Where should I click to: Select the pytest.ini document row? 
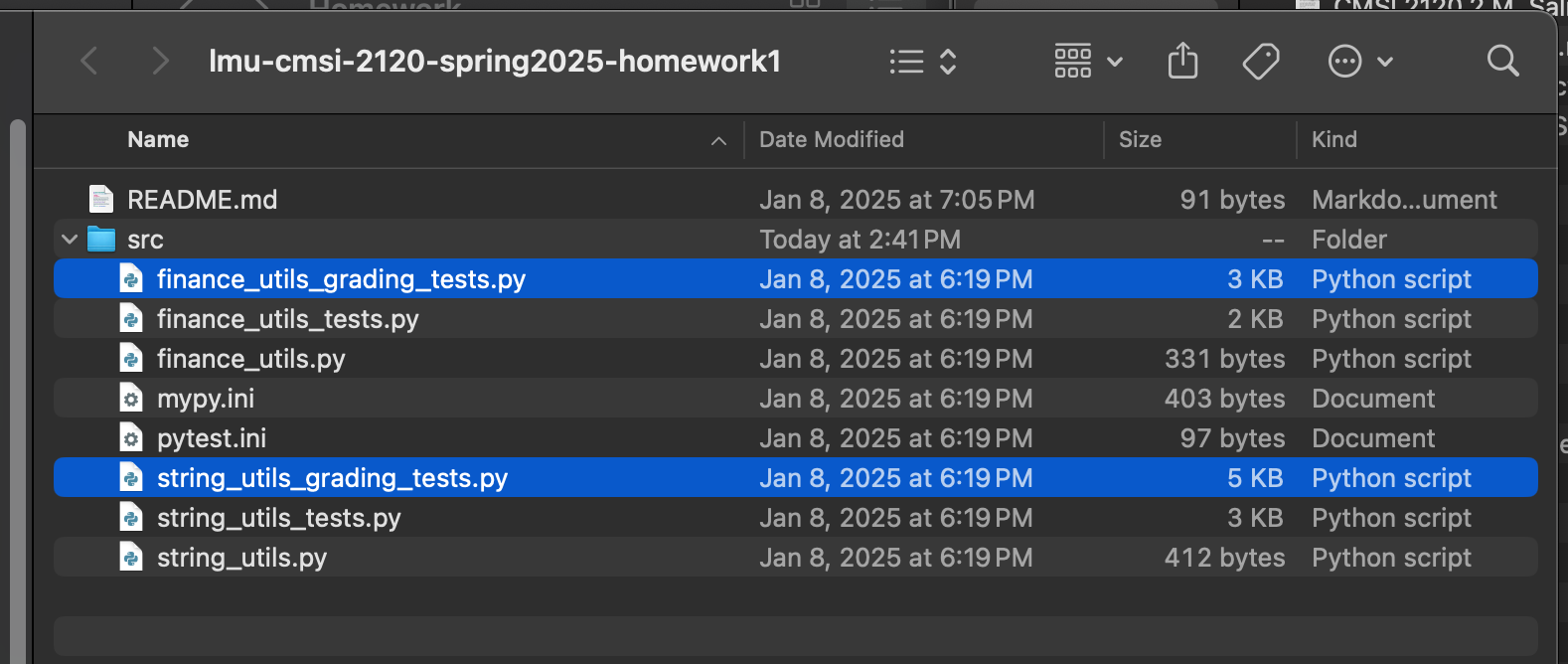[796, 438]
